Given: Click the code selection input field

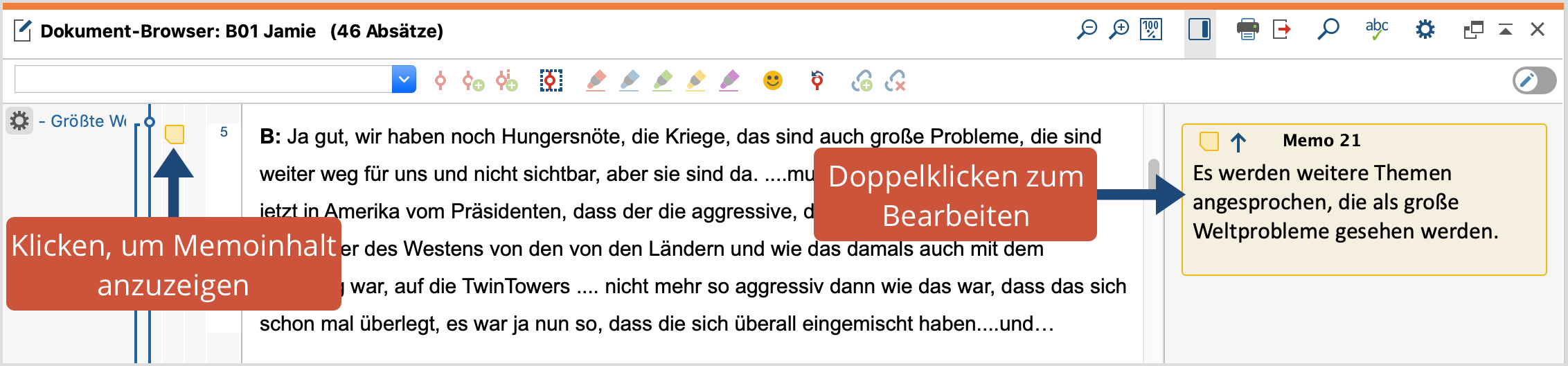Looking at the screenshot, I should click(204, 80).
